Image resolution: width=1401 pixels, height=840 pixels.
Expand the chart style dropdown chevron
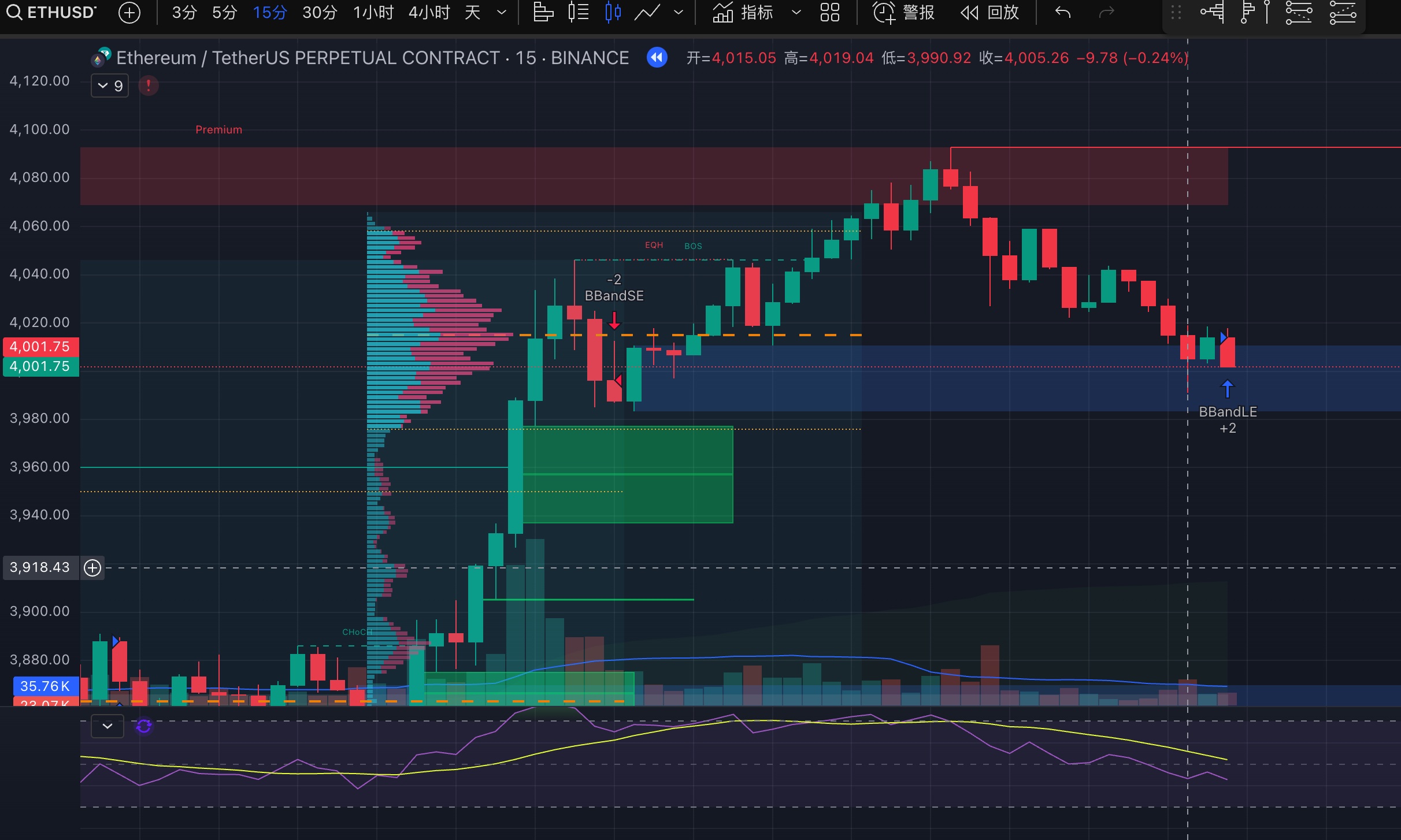(679, 12)
